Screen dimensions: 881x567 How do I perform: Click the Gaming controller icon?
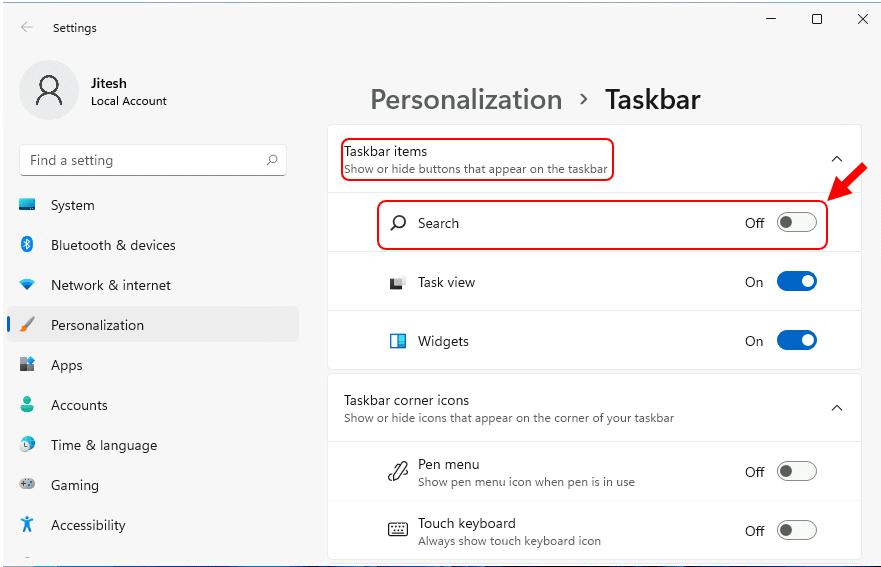pyautogui.click(x=26, y=484)
